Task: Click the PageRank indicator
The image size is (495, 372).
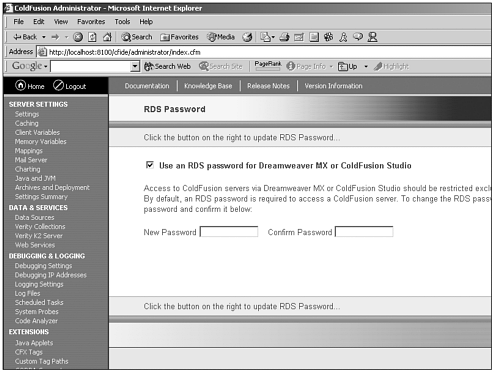Action: (268, 65)
